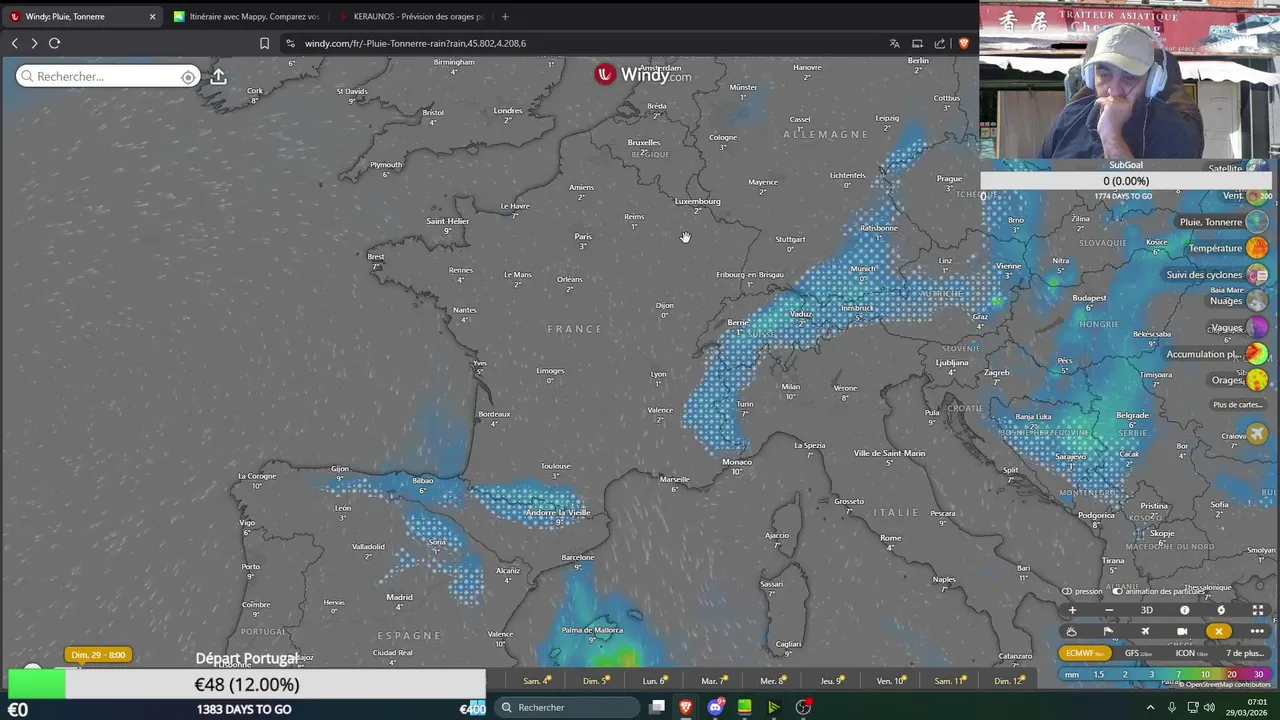Viewport: 1280px width, 720px height.
Task: Jump timeline to Mar. 7
Action: 713,681
